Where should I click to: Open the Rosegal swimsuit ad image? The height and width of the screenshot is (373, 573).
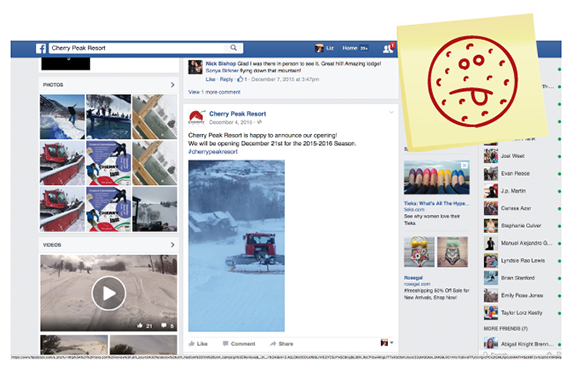coord(436,252)
